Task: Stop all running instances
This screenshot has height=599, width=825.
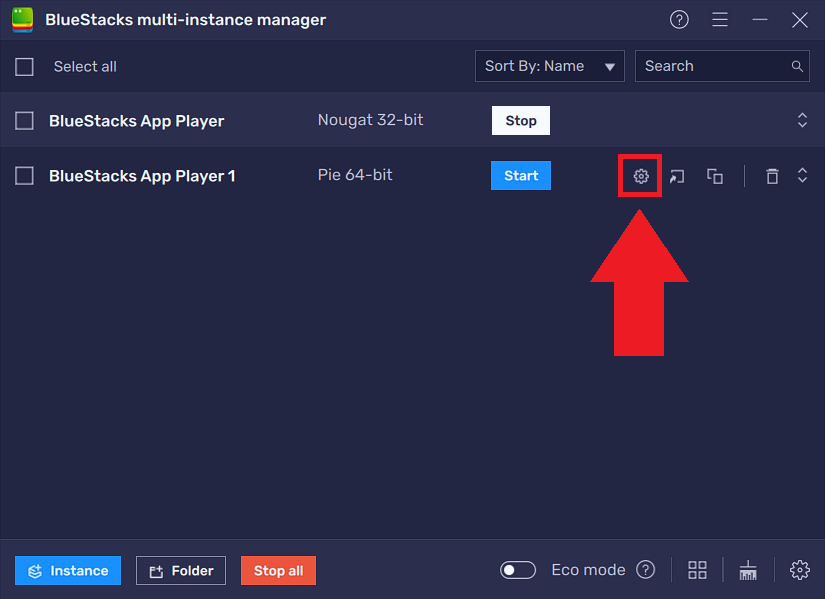Action: point(278,570)
